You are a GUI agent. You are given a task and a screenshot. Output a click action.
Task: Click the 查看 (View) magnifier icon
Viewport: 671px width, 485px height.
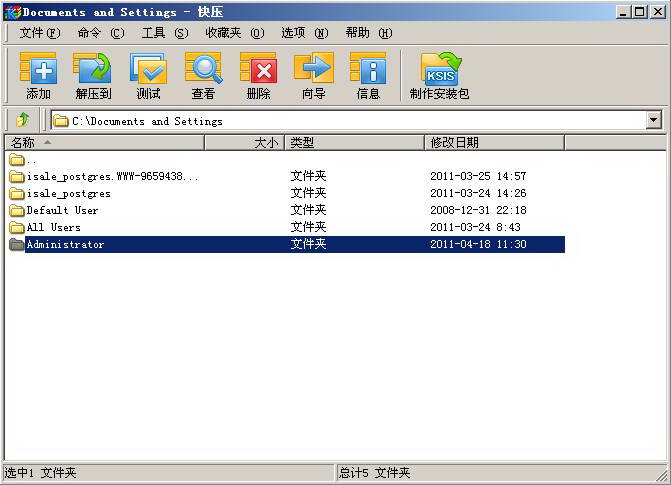coord(203,71)
